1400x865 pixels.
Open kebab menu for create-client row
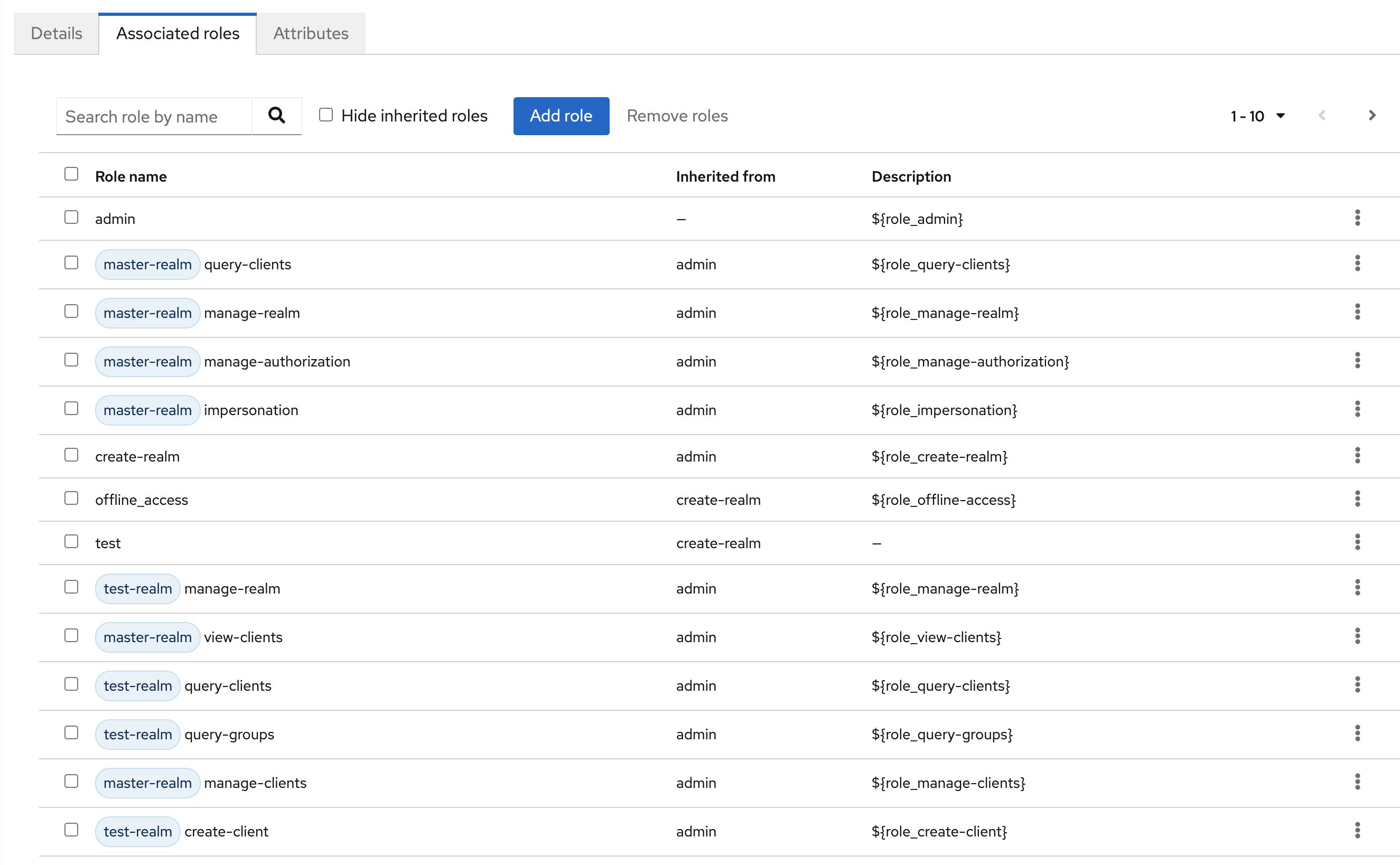pos(1357,831)
